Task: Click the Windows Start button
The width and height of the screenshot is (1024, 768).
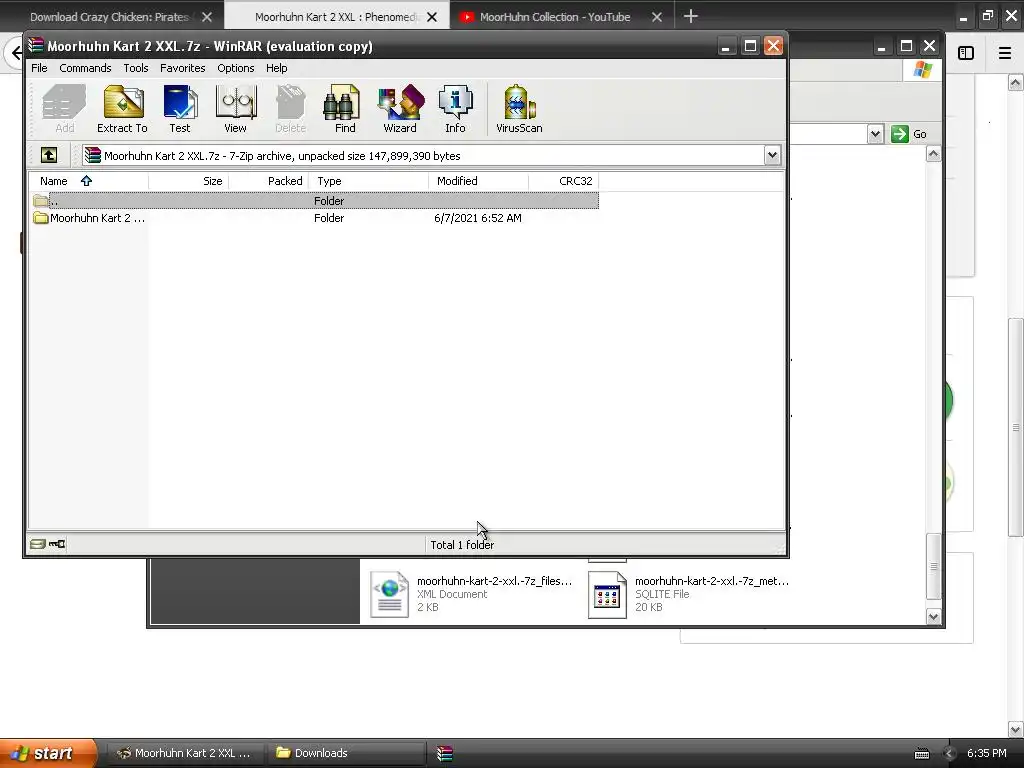Action: tap(48, 753)
